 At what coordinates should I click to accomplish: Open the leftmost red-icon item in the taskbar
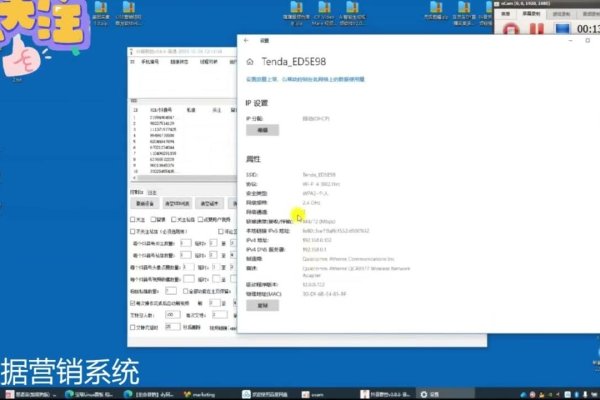31,394
